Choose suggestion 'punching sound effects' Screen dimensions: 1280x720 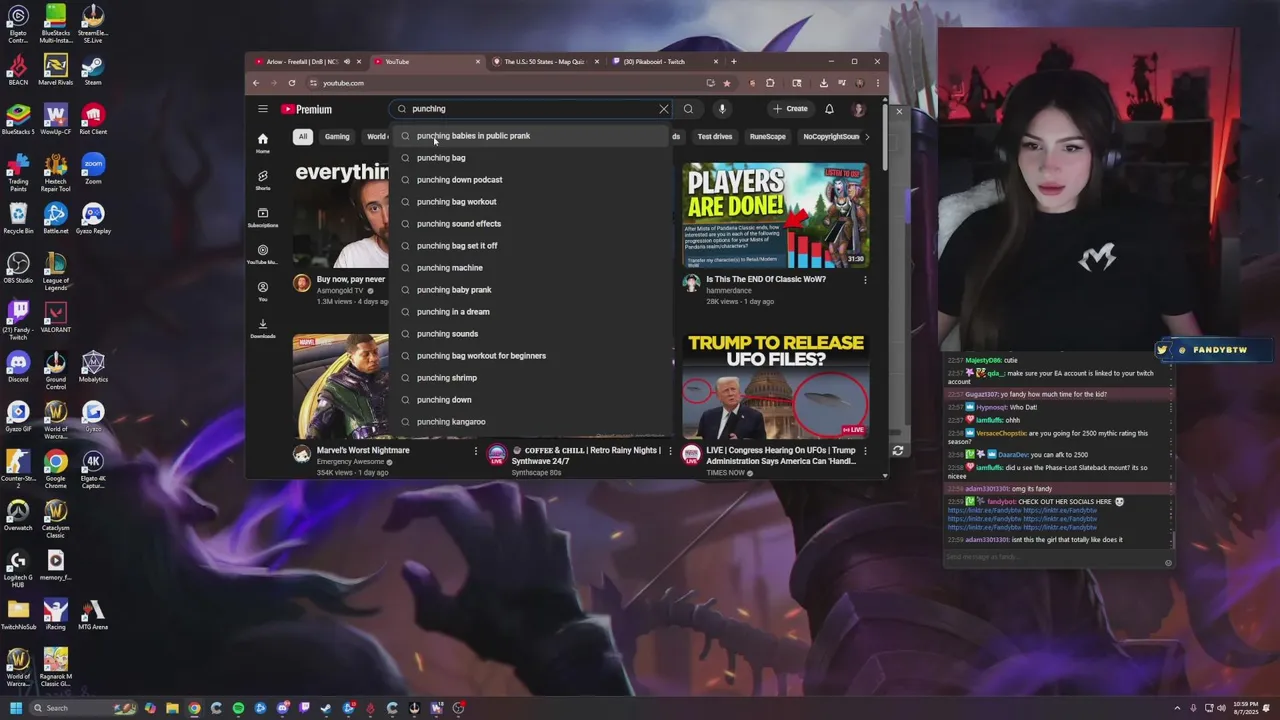530,224
